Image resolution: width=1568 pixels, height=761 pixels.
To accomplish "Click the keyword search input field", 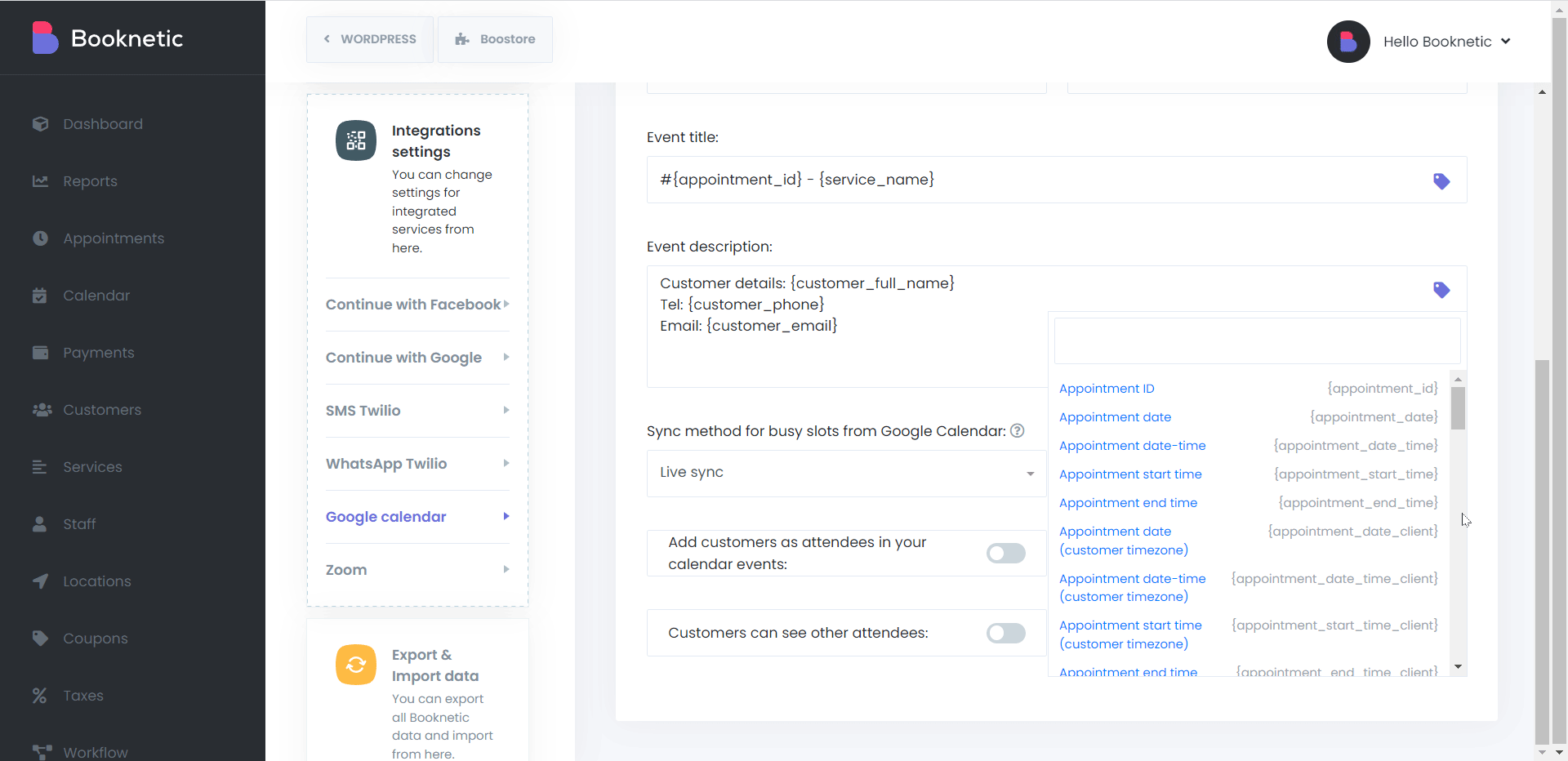I will point(1258,341).
